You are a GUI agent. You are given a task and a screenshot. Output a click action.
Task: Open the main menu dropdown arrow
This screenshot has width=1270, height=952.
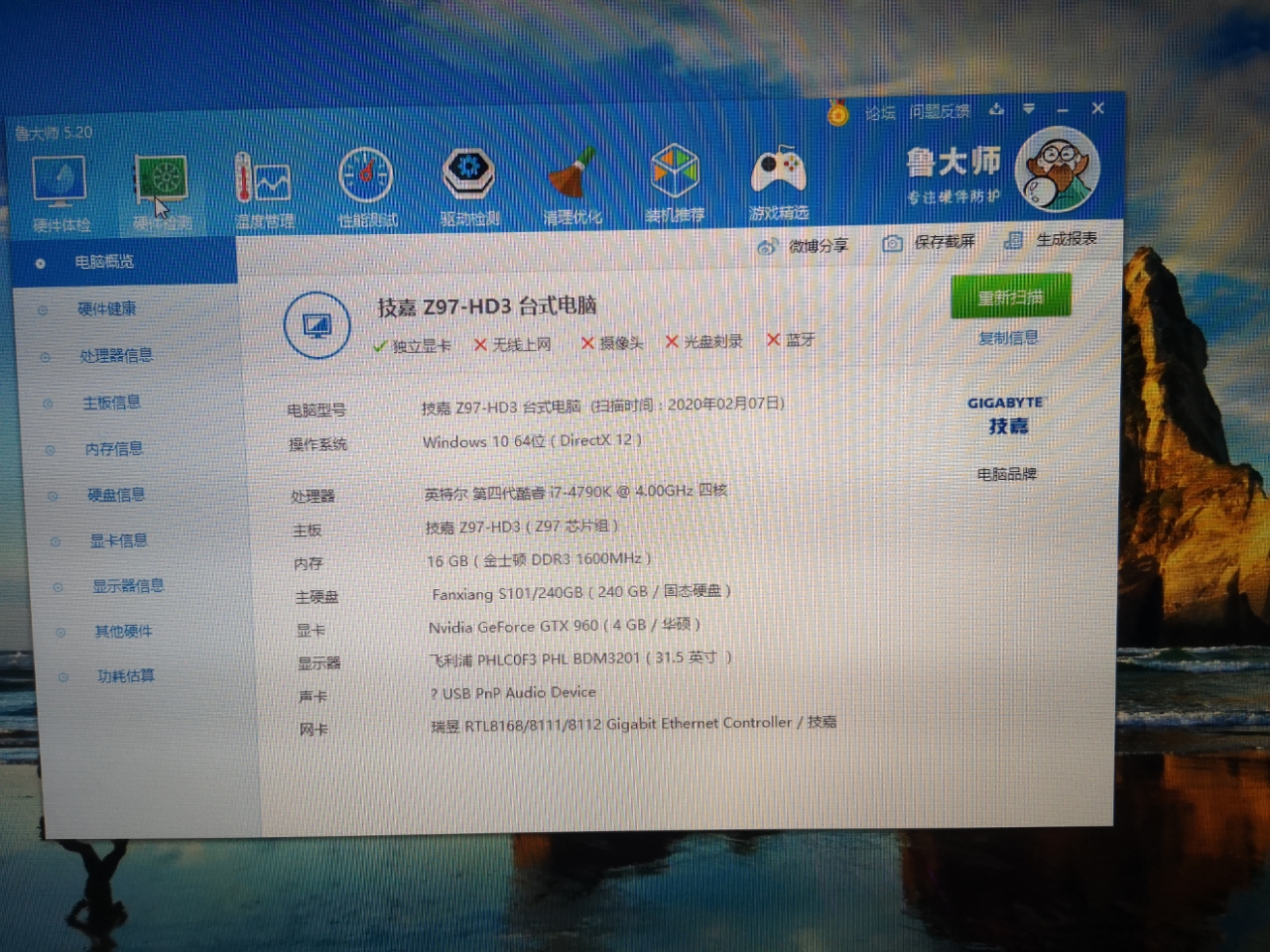tap(1029, 108)
